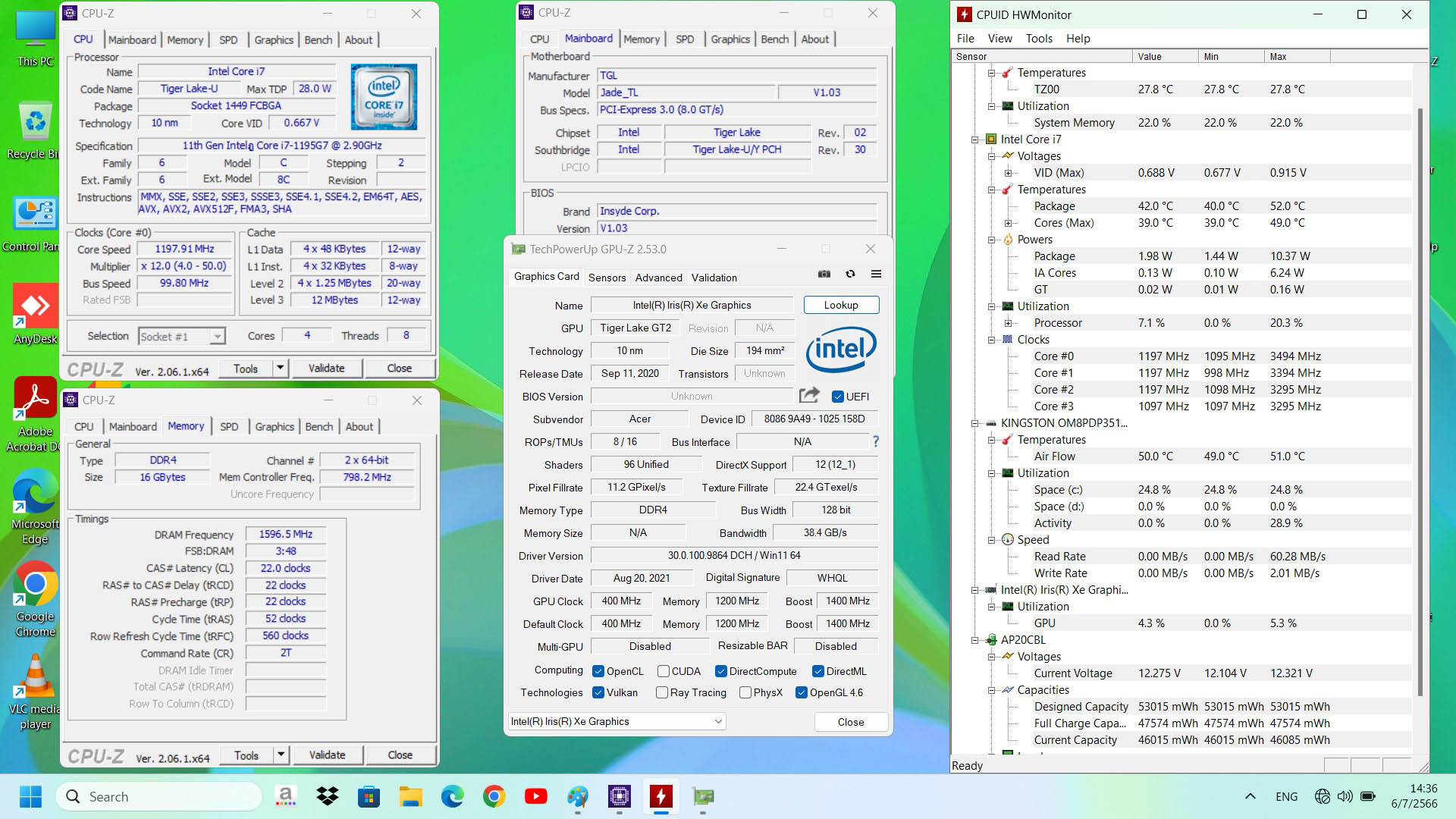The height and width of the screenshot is (819, 1456).
Task: Click the Lookup button in GPU-Z
Action: pos(841,305)
